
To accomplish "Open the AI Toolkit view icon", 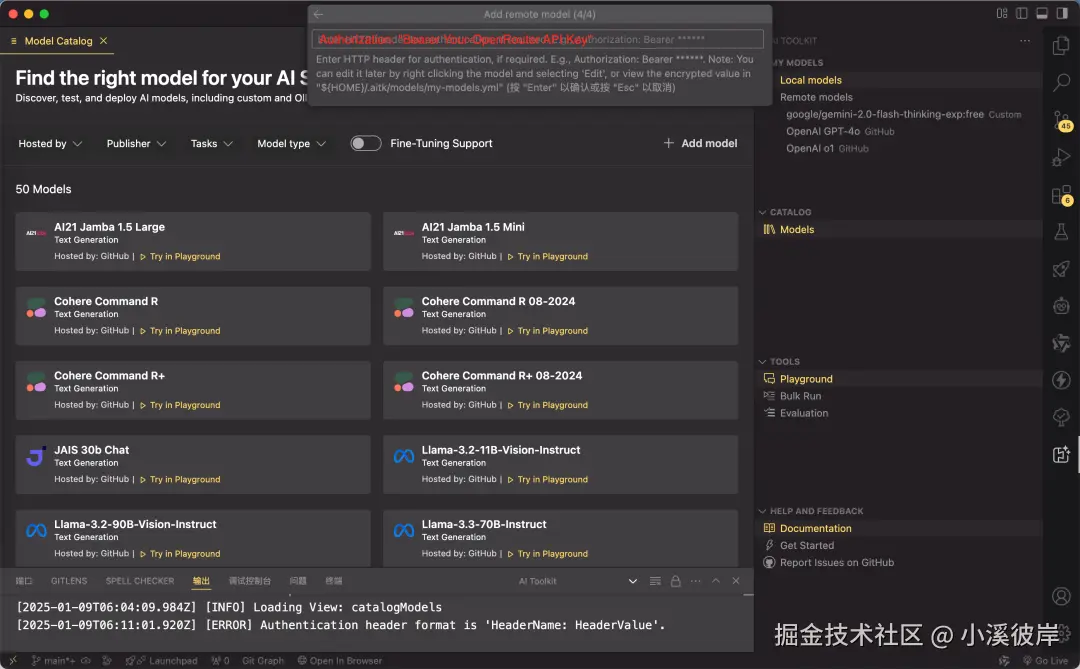I will [x=1061, y=454].
